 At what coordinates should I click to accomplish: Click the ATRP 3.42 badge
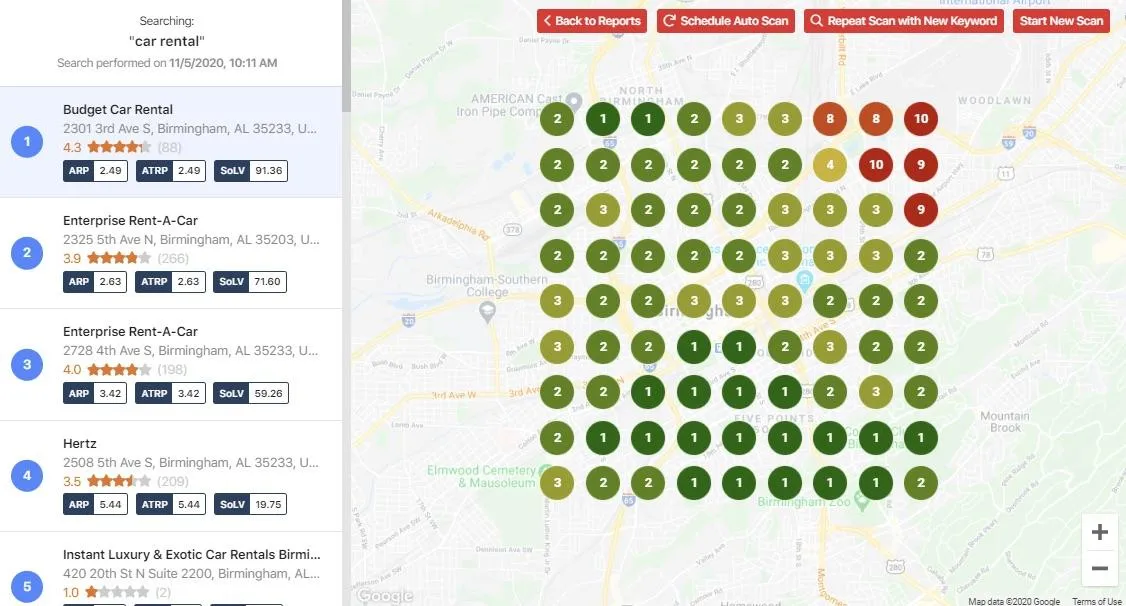point(170,393)
